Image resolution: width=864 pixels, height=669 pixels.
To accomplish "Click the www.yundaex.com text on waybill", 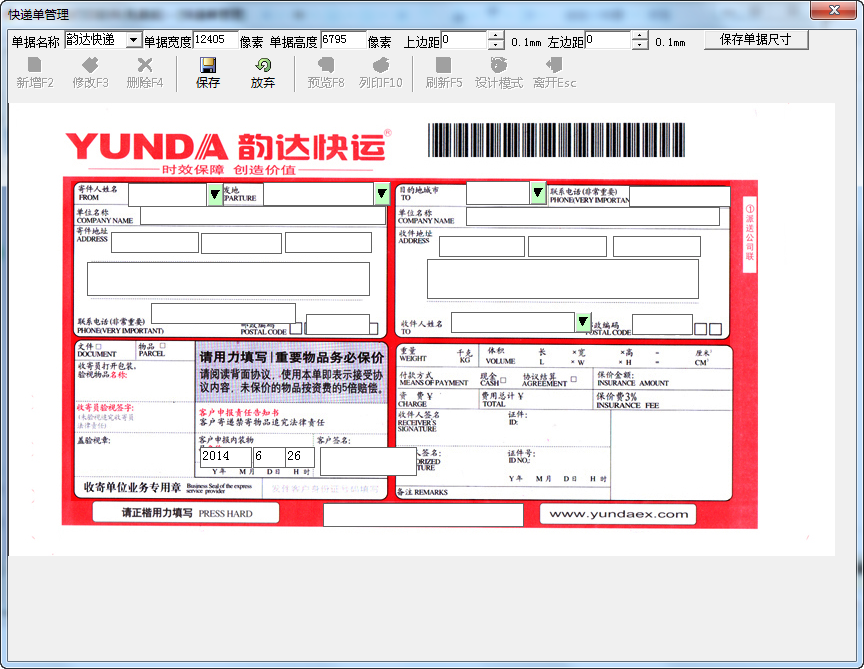I will [619, 514].
